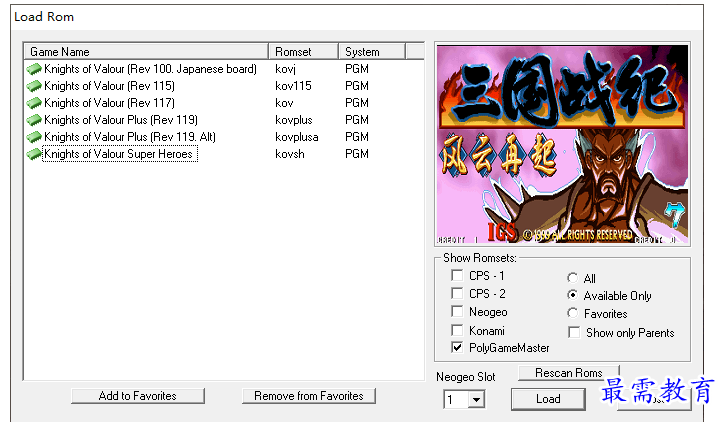Viewport: 723px width, 422px height.
Task: Click the ROM icon for Knights of Valour (Rev 117)
Action: tap(34, 103)
